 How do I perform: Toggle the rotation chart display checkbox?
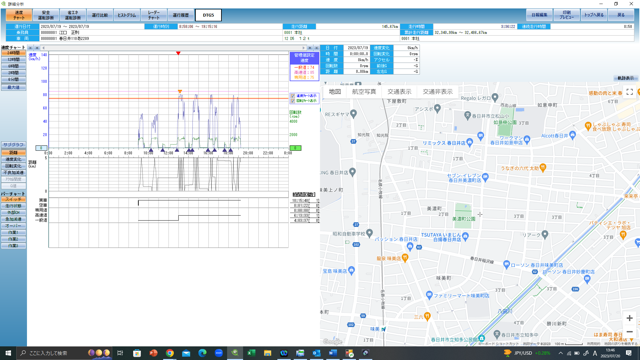tap(293, 100)
